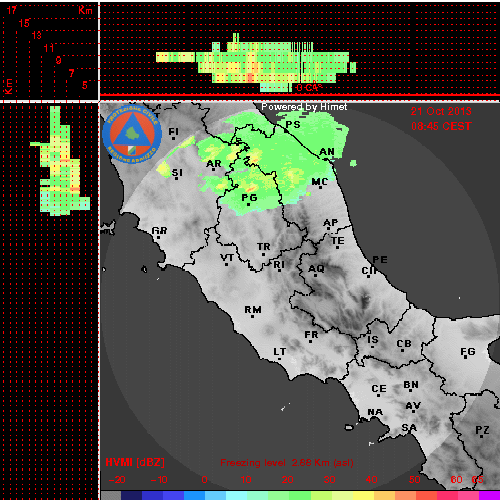
Task: Click the '20' value on dBZ scale
Action: (287, 480)
